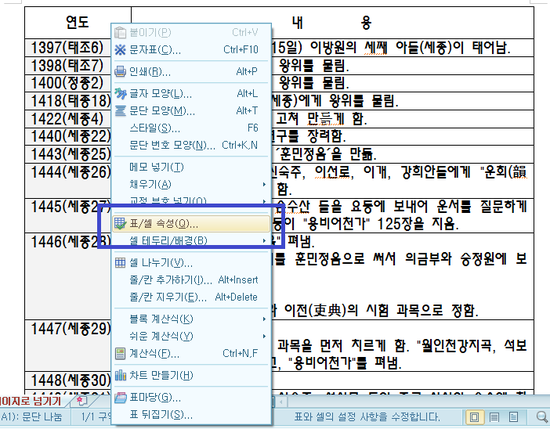This screenshot has height=429, width=550.
Task: Open 문자표 character map entry
Action: coord(191,50)
